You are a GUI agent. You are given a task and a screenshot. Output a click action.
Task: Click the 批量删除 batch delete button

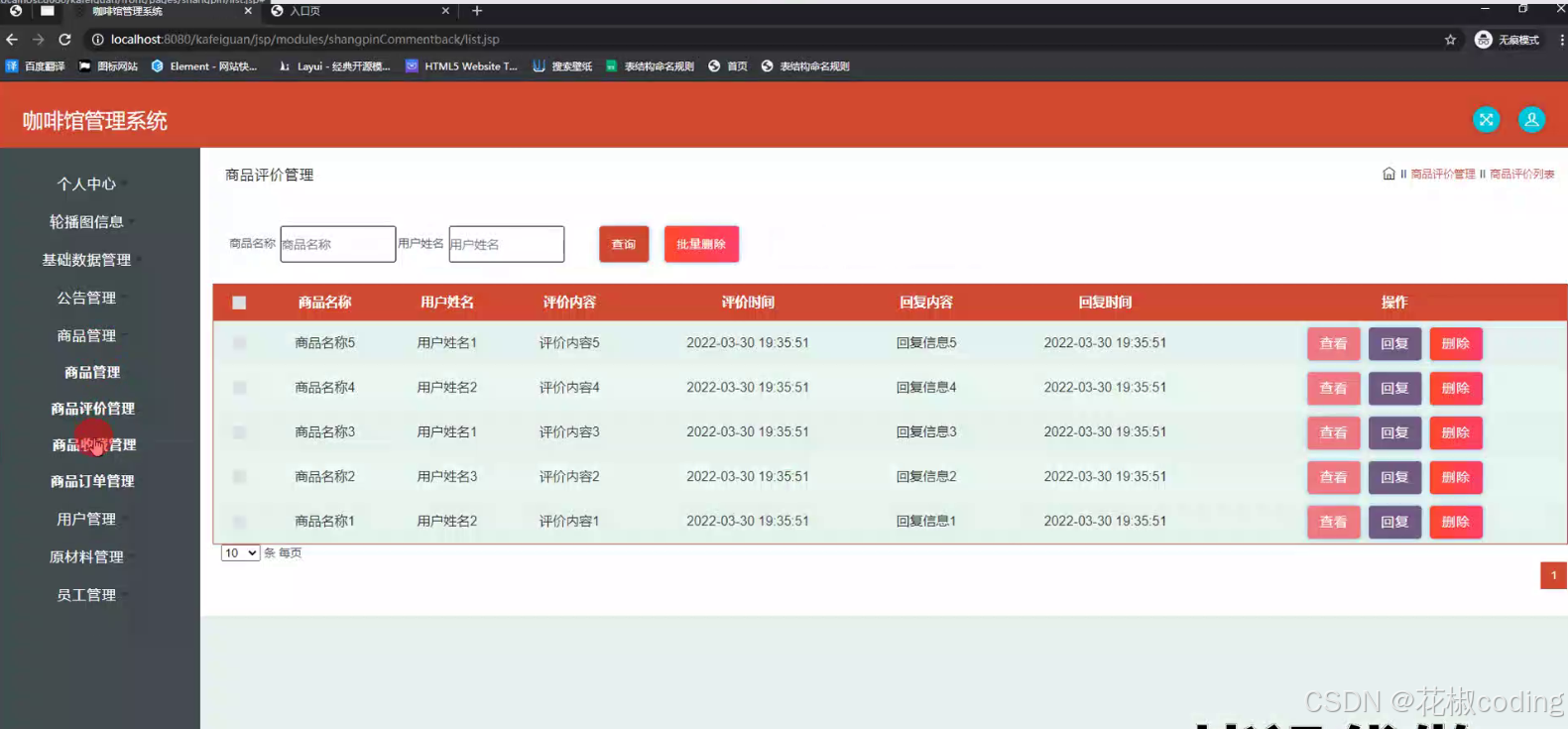(x=701, y=244)
